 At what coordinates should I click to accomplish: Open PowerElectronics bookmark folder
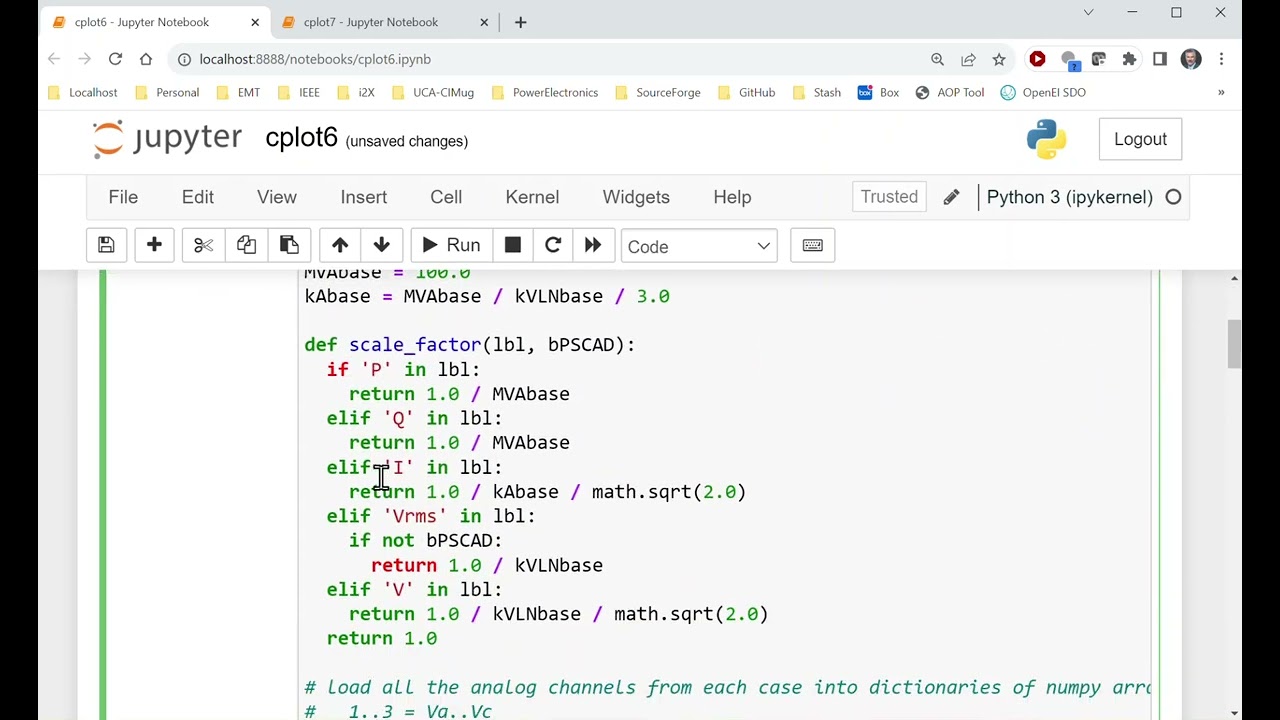[543, 92]
